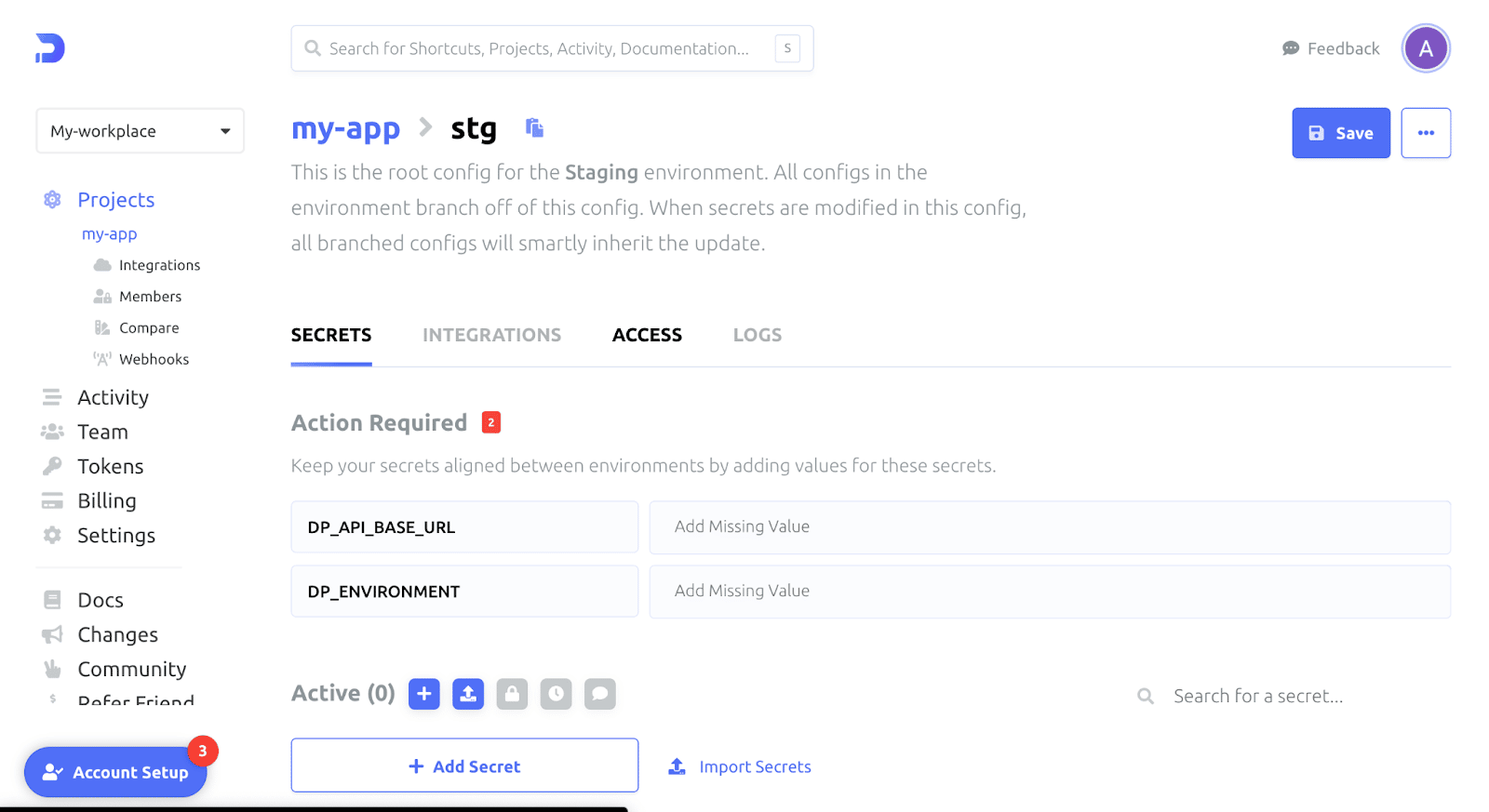
Task: Open the My-workplace workspace dropdown
Action: pos(140,131)
